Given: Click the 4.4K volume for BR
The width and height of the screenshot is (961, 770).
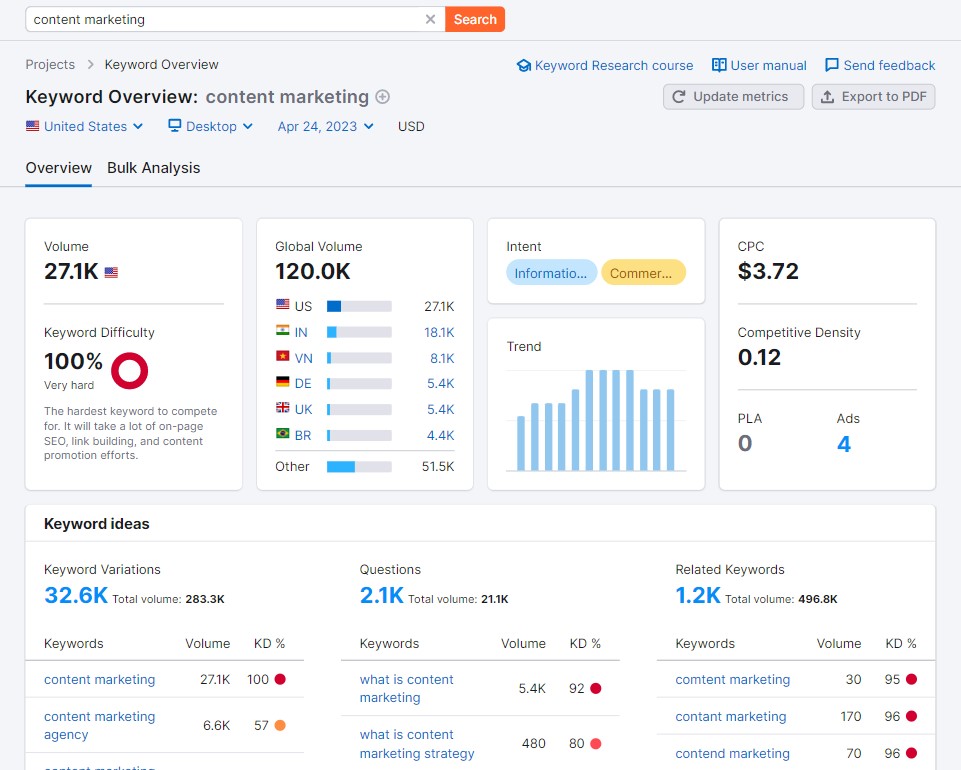Looking at the screenshot, I should click(x=441, y=435).
